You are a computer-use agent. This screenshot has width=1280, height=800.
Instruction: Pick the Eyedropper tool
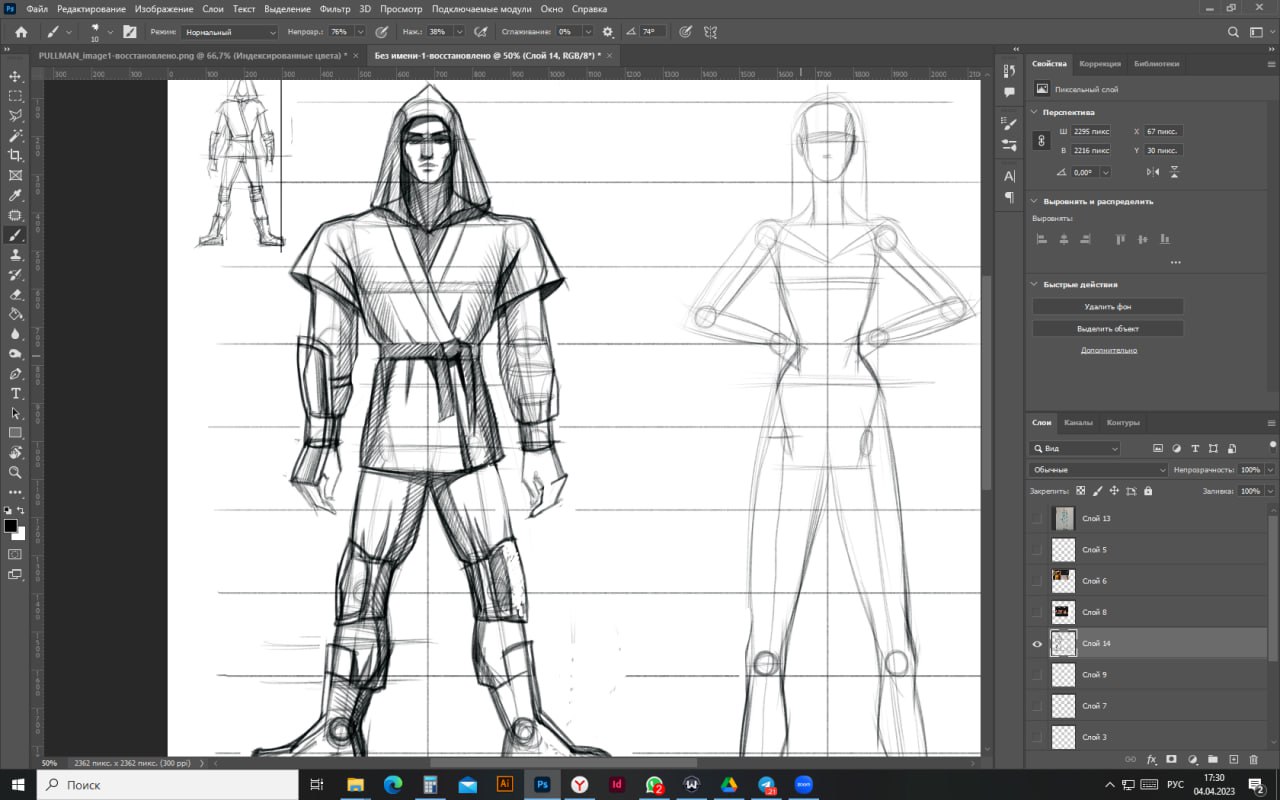point(15,195)
